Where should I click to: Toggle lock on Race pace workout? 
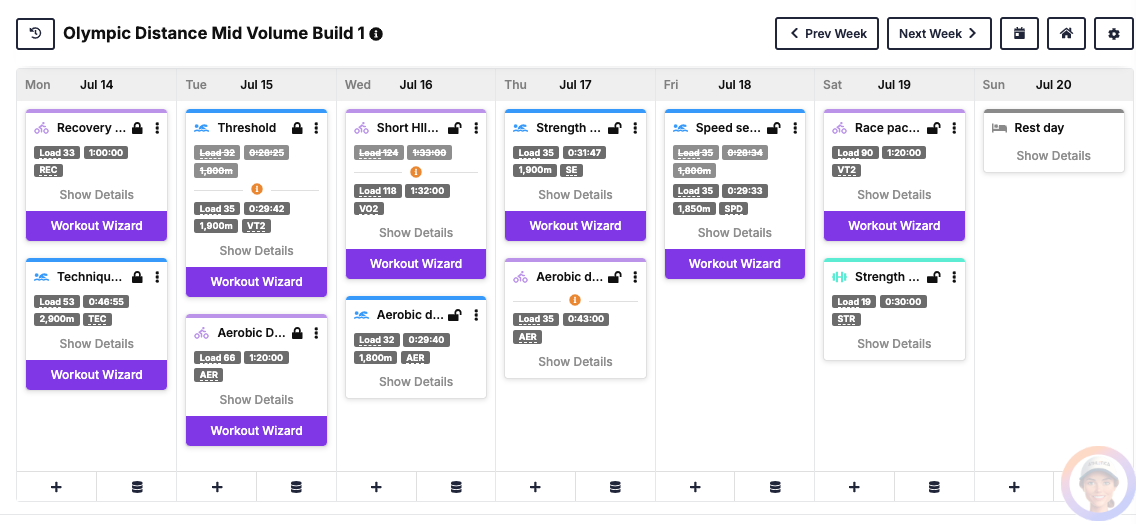click(933, 128)
